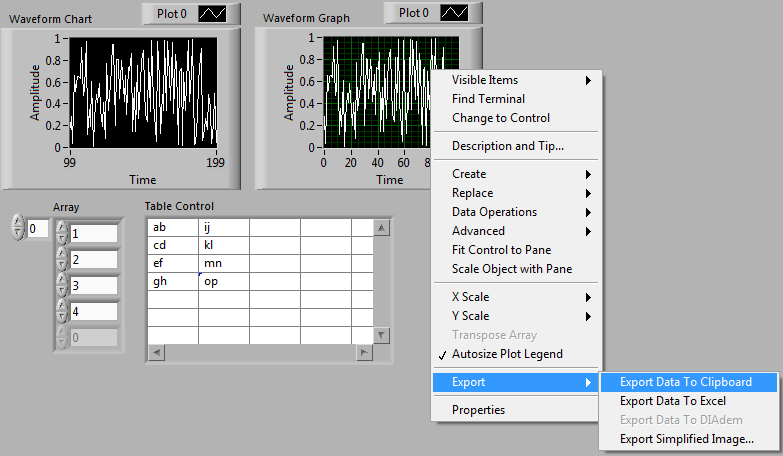Open Y Scale submenu
The height and width of the screenshot is (456, 783).
(516, 316)
